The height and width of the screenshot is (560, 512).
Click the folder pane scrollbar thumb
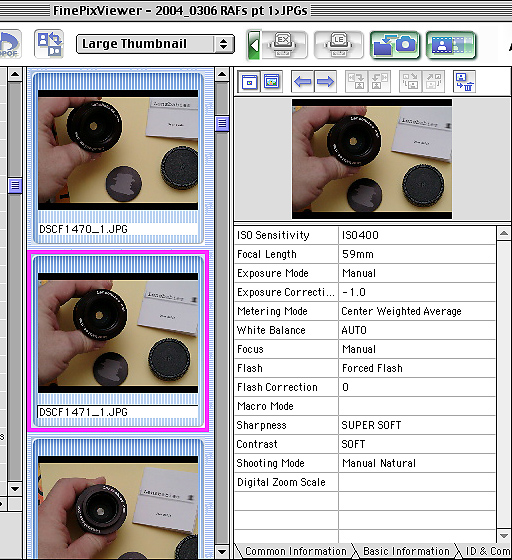[x=15, y=185]
